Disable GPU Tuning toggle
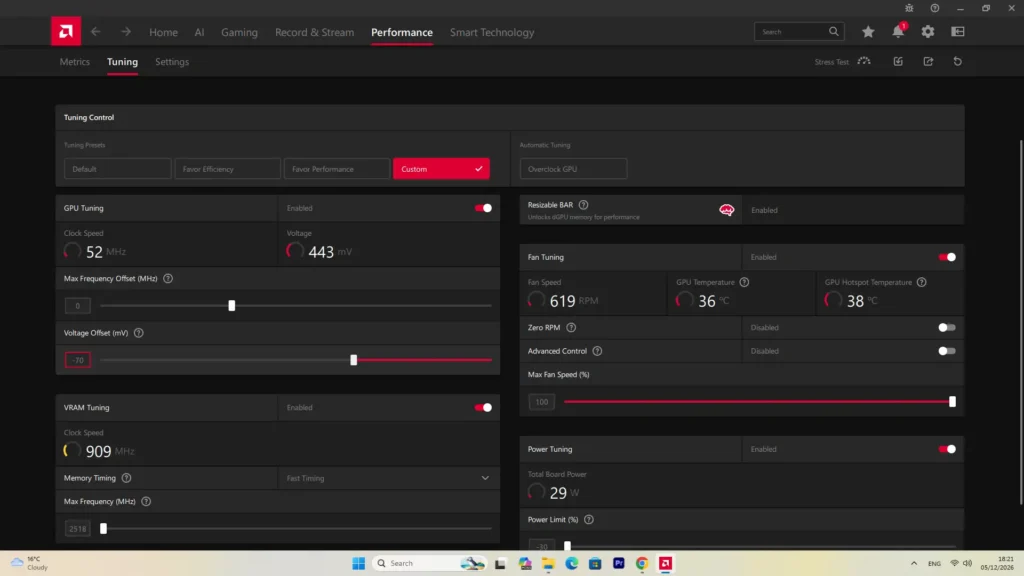Image resolution: width=1024 pixels, height=576 pixels. pyautogui.click(x=483, y=208)
